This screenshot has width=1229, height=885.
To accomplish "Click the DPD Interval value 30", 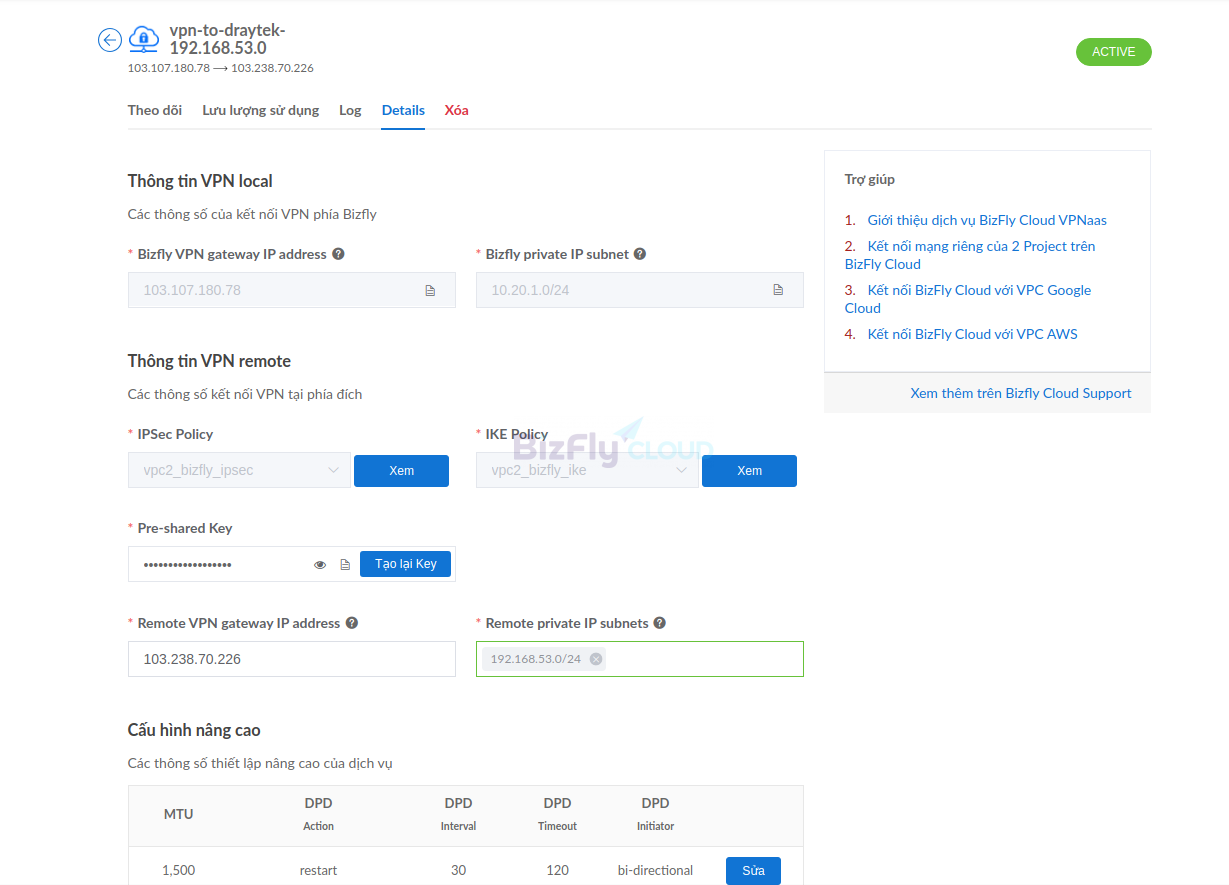I will tap(458, 870).
